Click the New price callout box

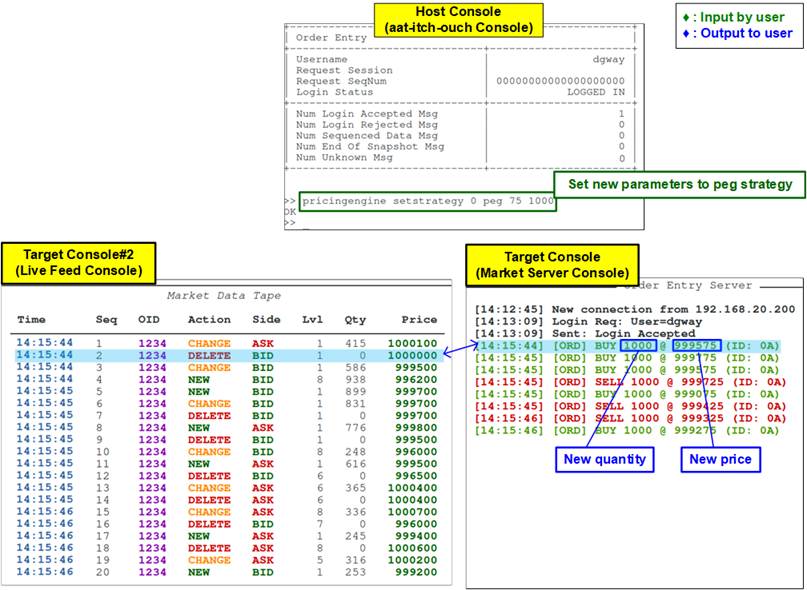tap(715, 459)
